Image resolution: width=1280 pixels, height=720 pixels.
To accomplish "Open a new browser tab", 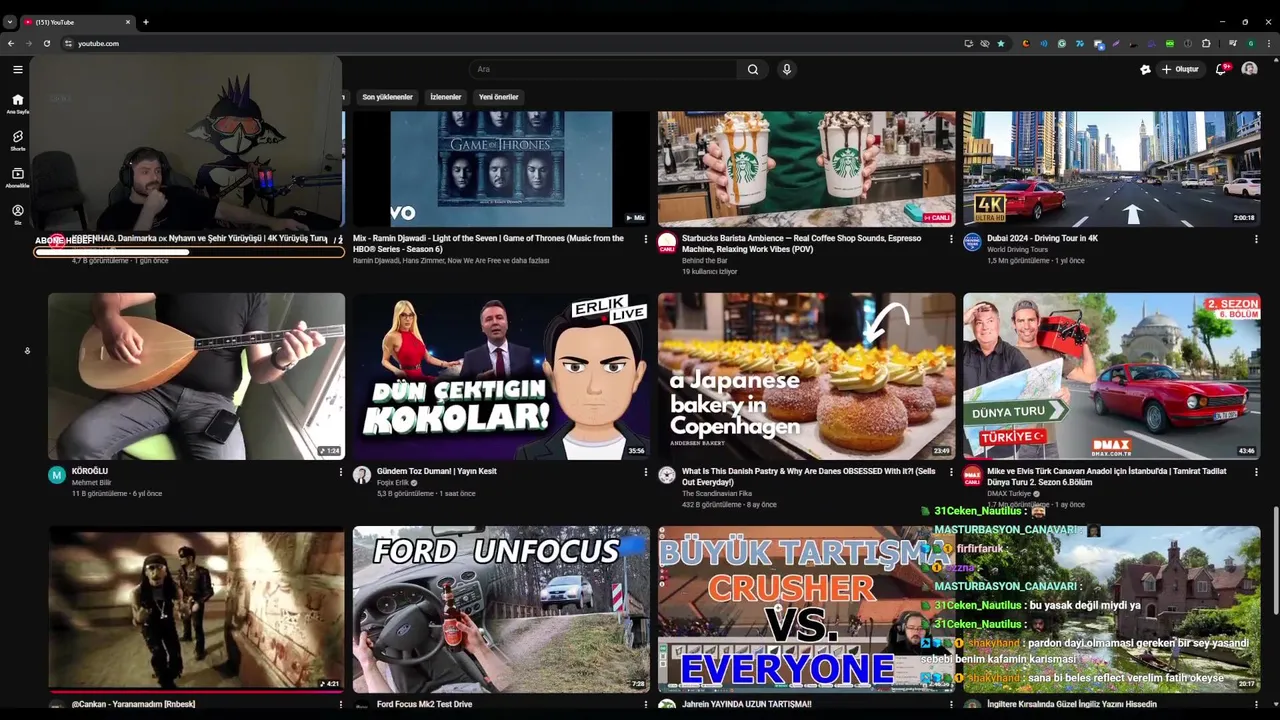I will click(x=146, y=22).
